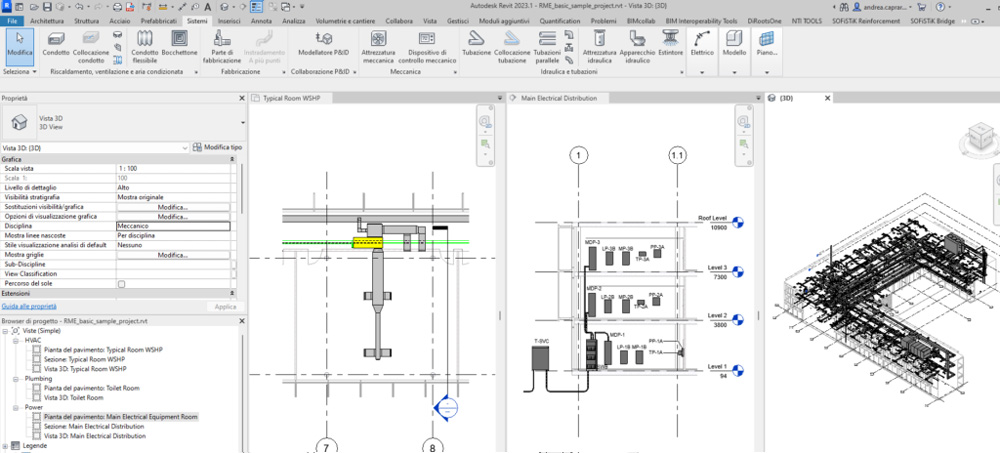This screenshot has width=1000, height=453.
Task: Switch to the Vista ribbon tab
Action: (x=430, y=20)
